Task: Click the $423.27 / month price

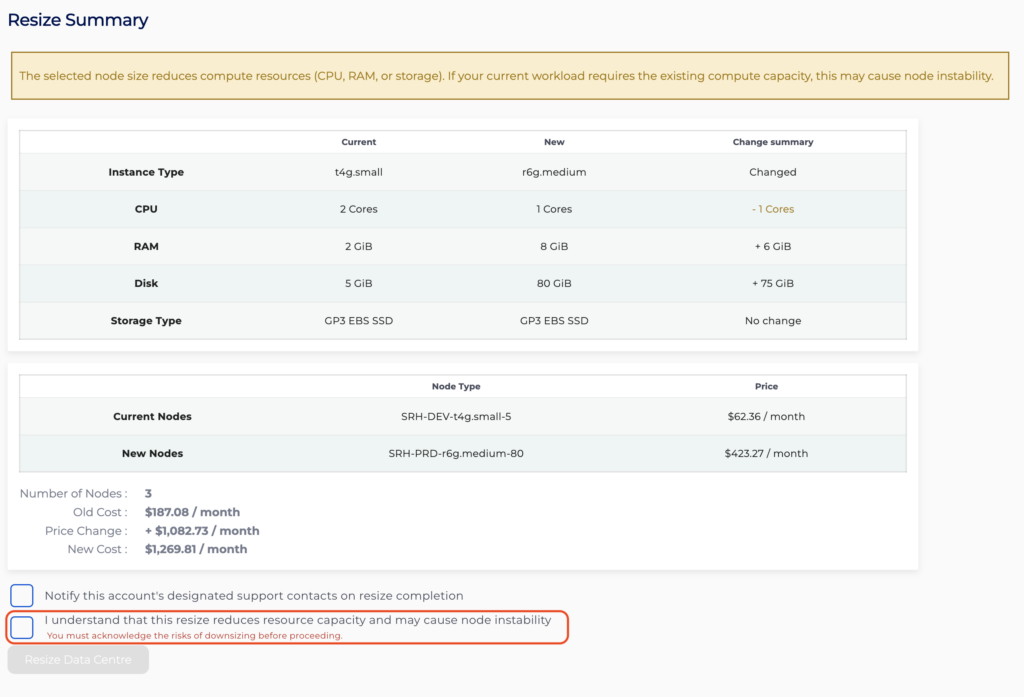Action: (x=766, y=453)
